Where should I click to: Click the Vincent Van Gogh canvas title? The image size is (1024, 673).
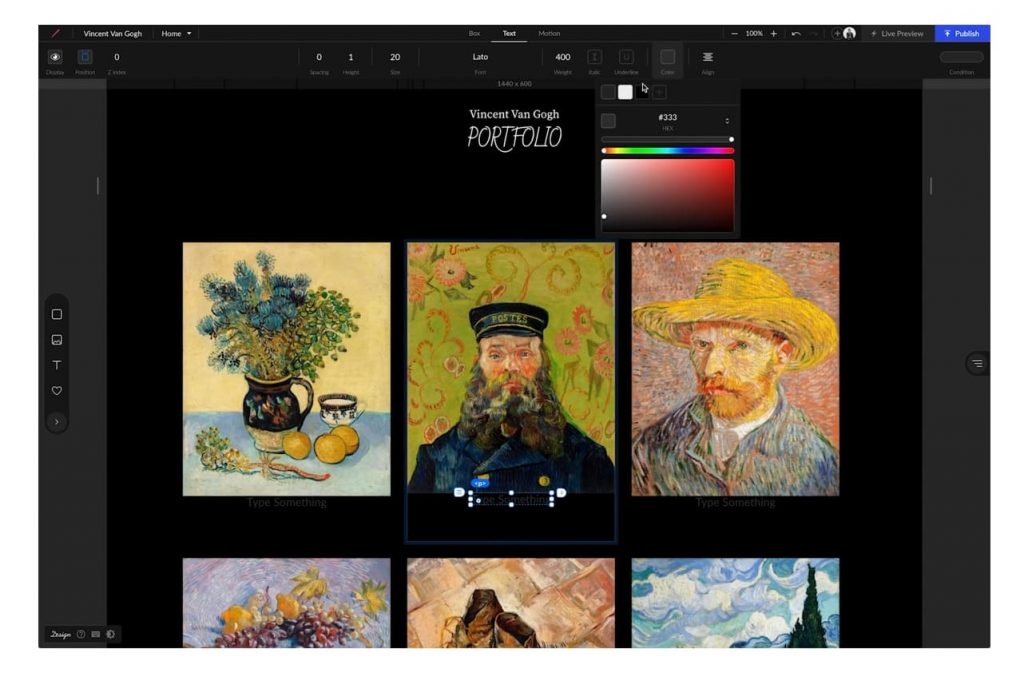514,114
